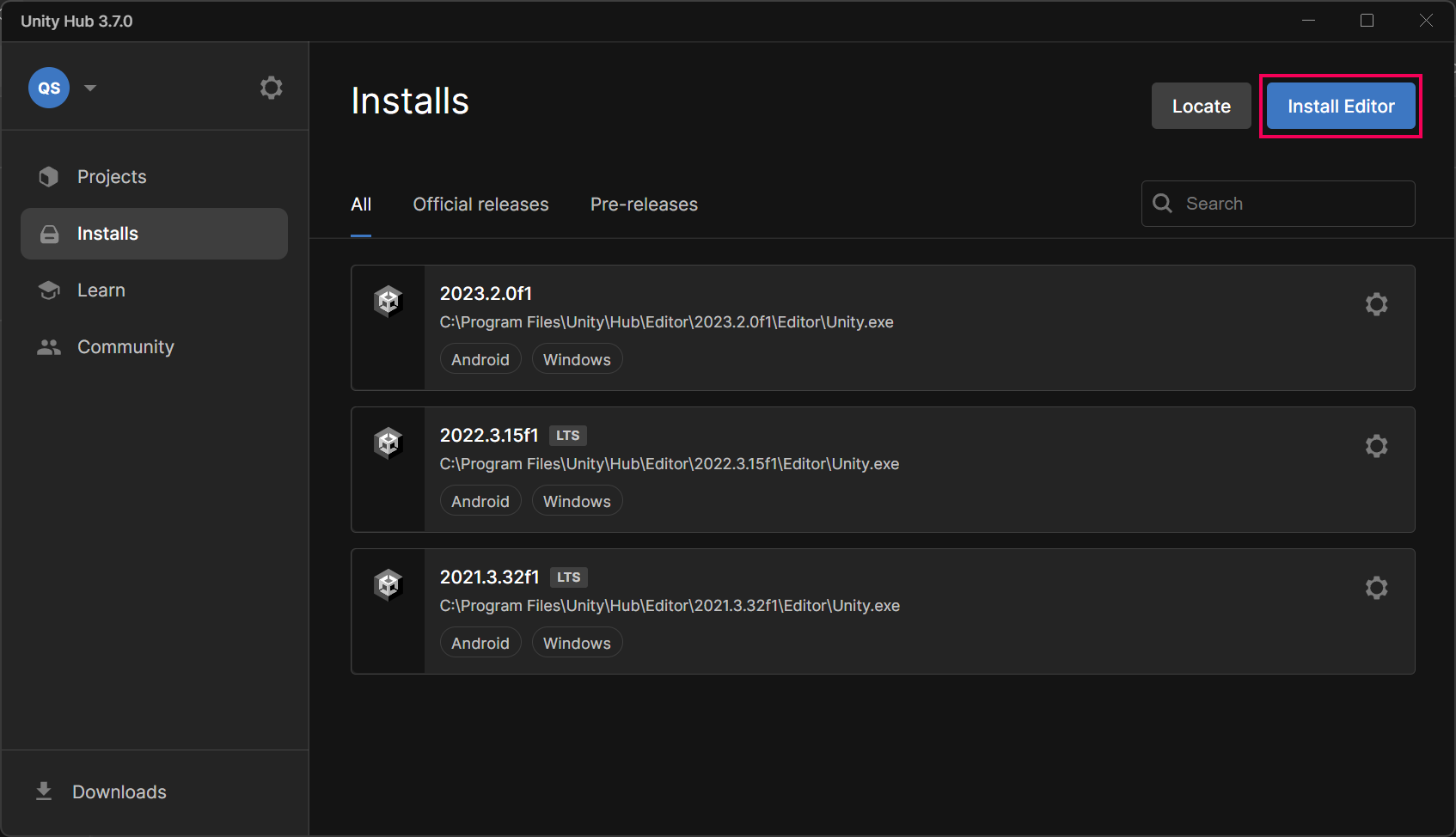
Task: Open Unity Hub preferences gear in sidebar
Action: click(271, 88)
